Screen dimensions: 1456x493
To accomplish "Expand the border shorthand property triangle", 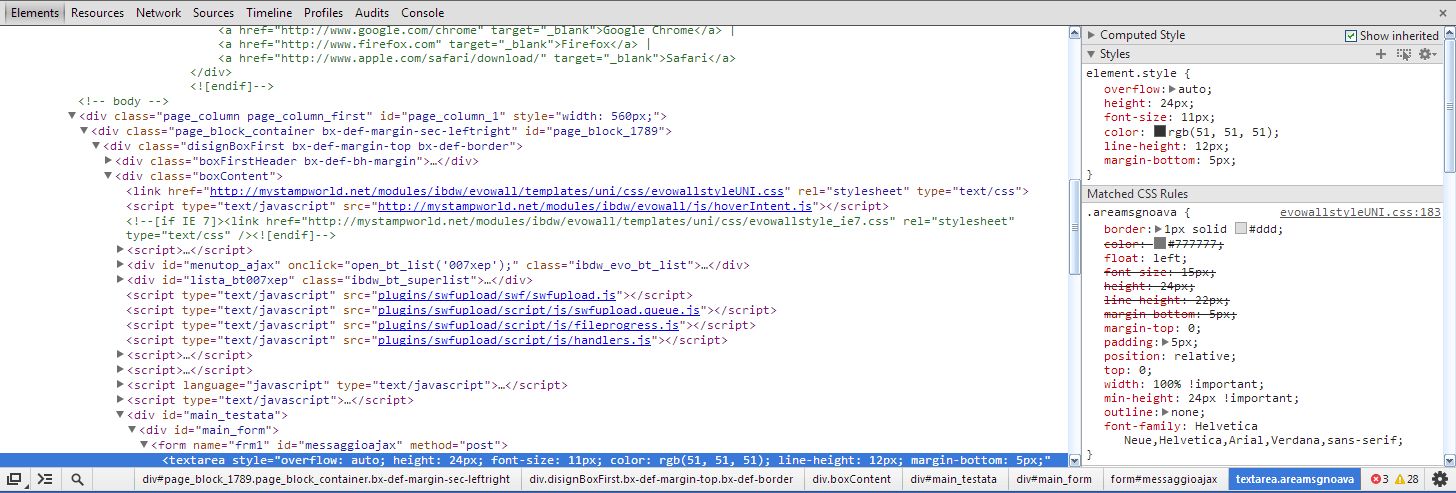I will [1159, 229].
